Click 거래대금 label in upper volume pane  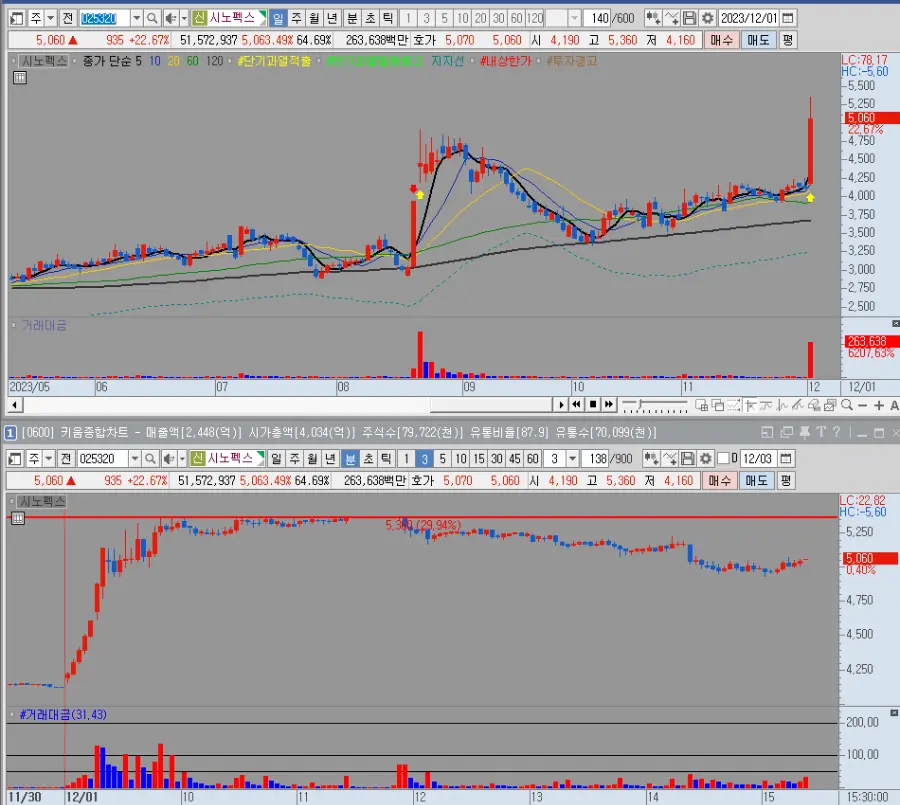(44, 326)
